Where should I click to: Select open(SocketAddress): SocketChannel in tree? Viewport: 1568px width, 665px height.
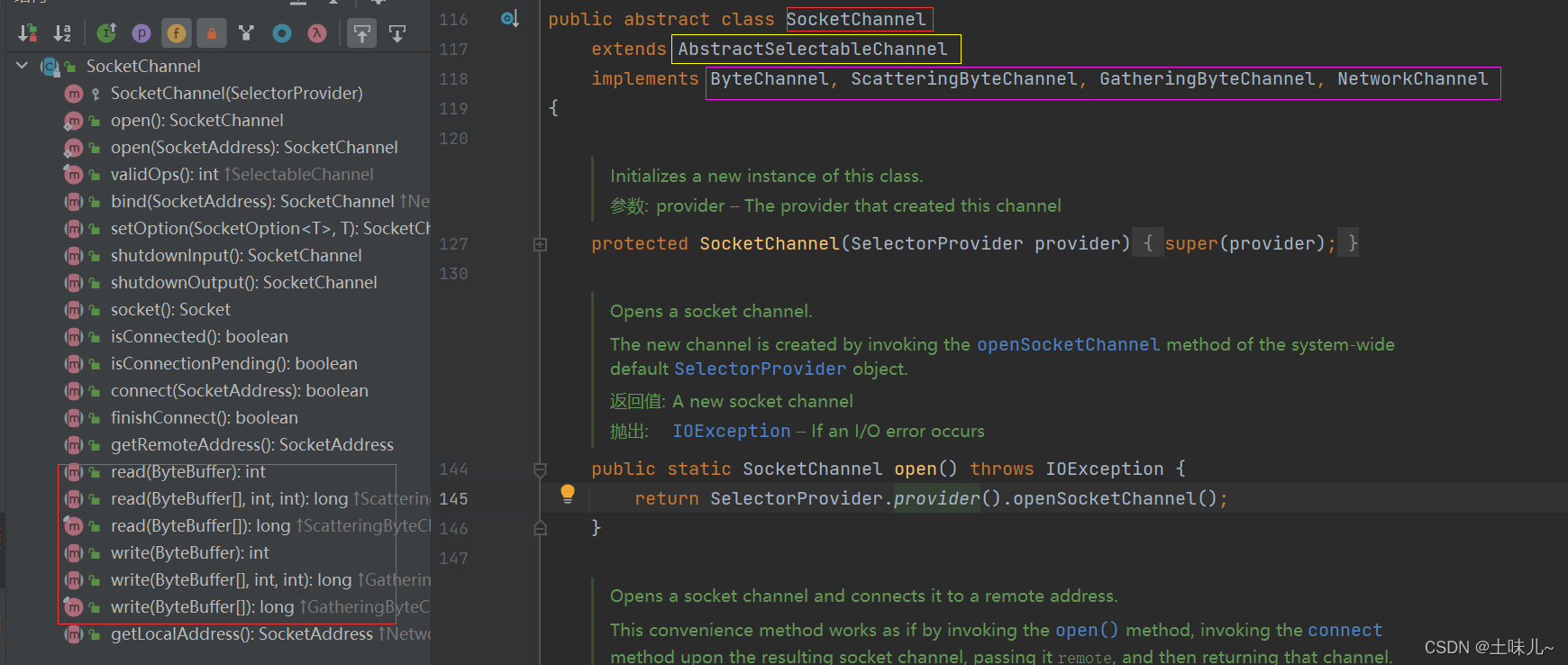[x=254, y=147]
